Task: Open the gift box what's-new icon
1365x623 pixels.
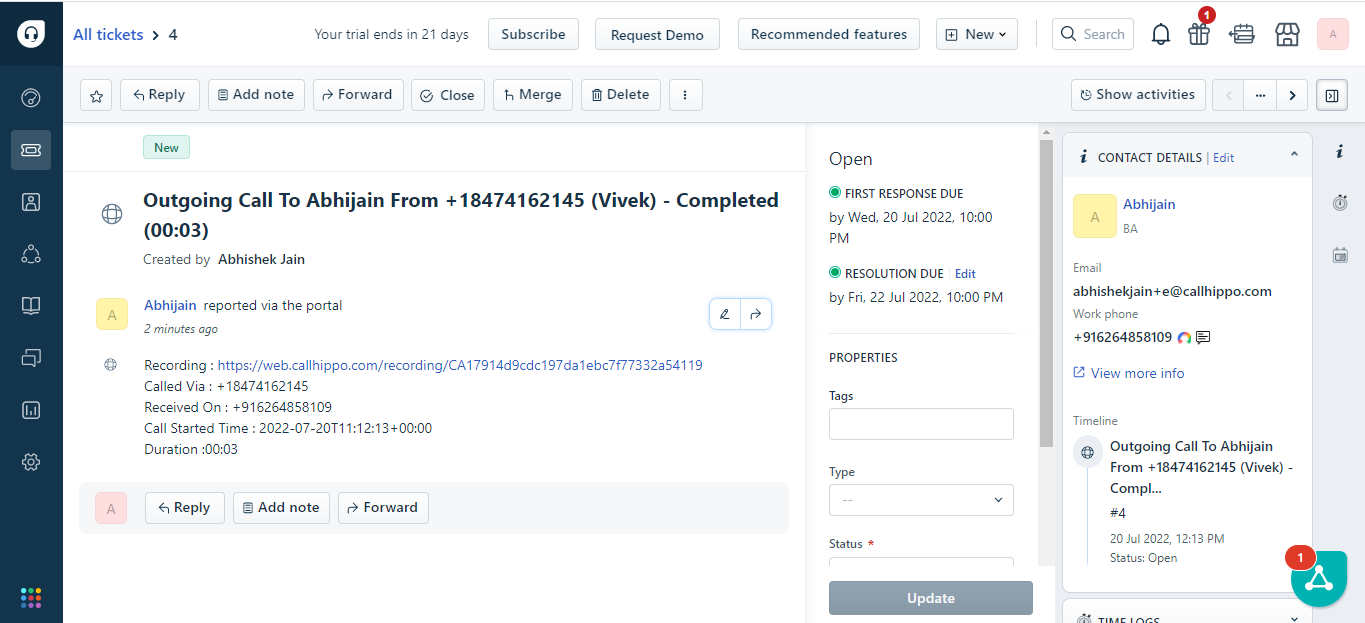Action: pos(1199,34)
